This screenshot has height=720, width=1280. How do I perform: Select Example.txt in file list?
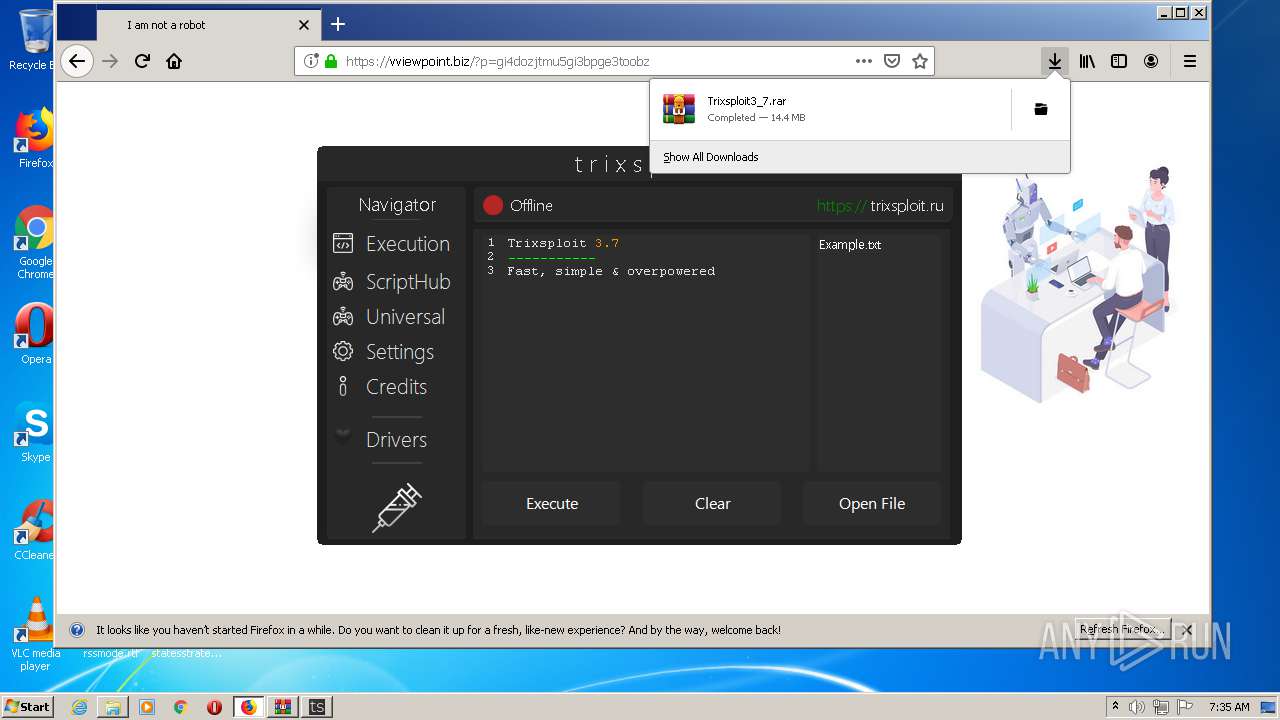point(850,244)
